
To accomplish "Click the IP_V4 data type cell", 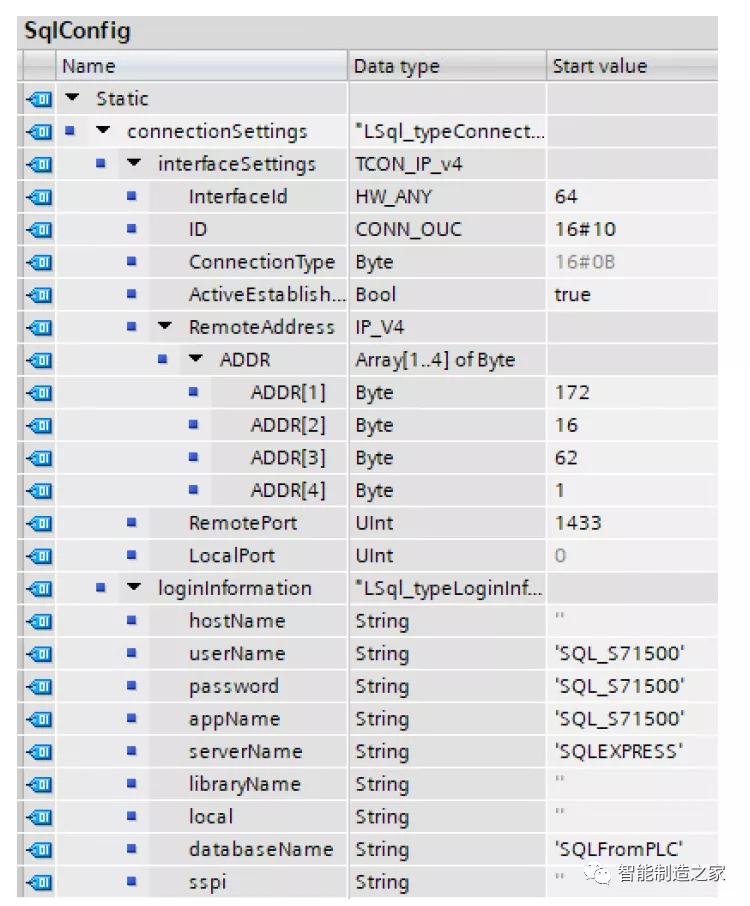I will tap(447, 328).
